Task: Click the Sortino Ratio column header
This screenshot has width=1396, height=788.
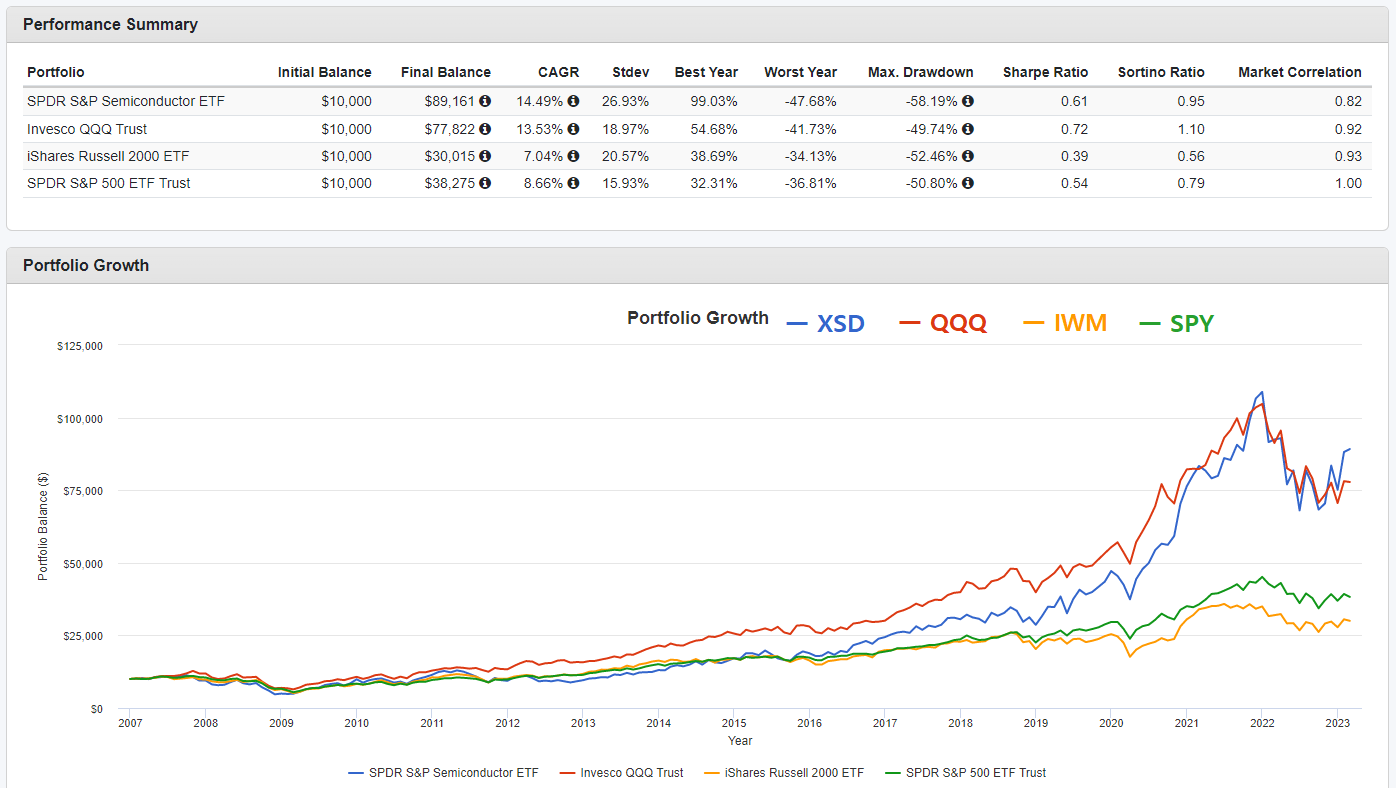Action: click(1161, 72)
